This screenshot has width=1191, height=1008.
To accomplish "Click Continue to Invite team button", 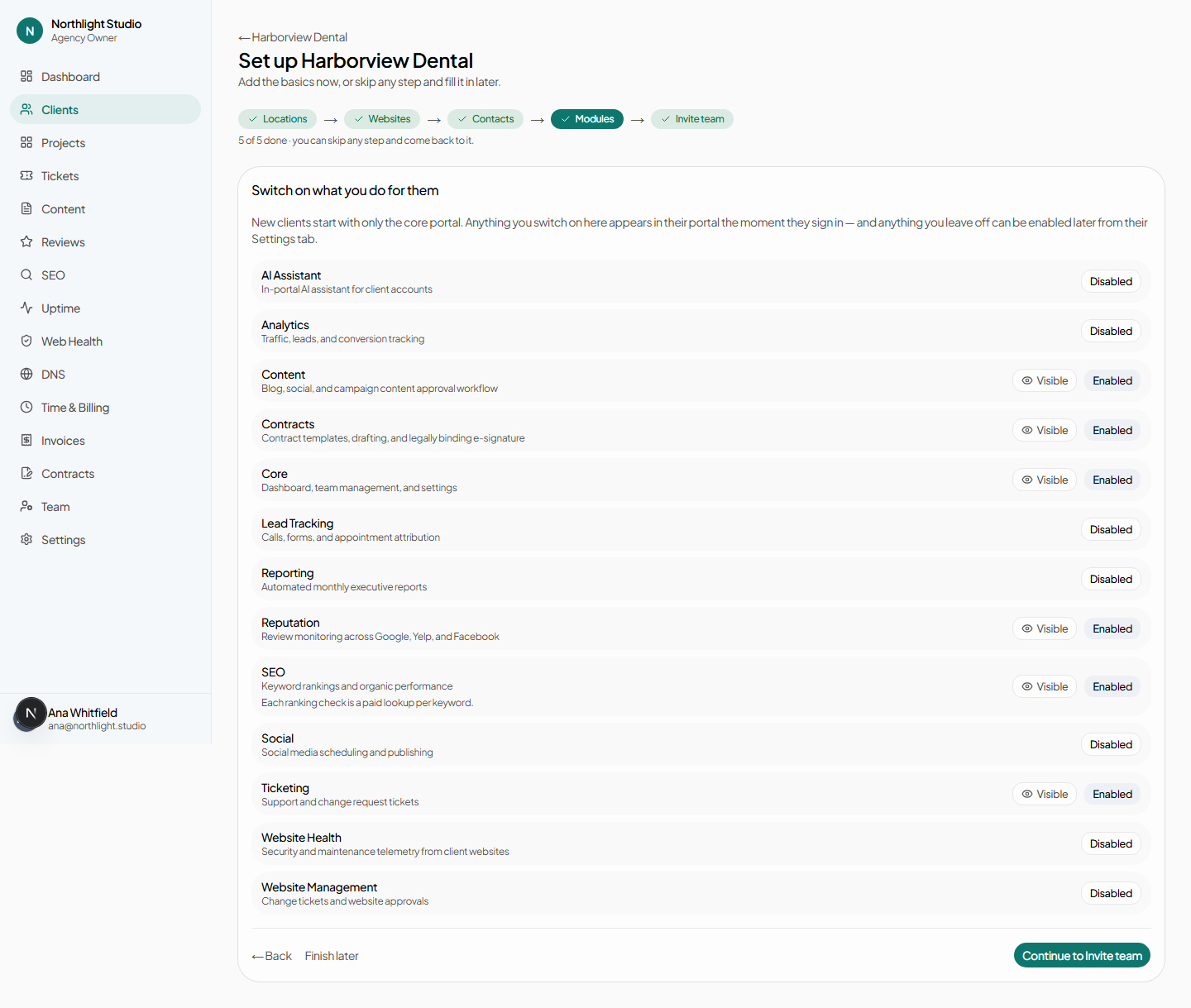I will point(1082,955).
